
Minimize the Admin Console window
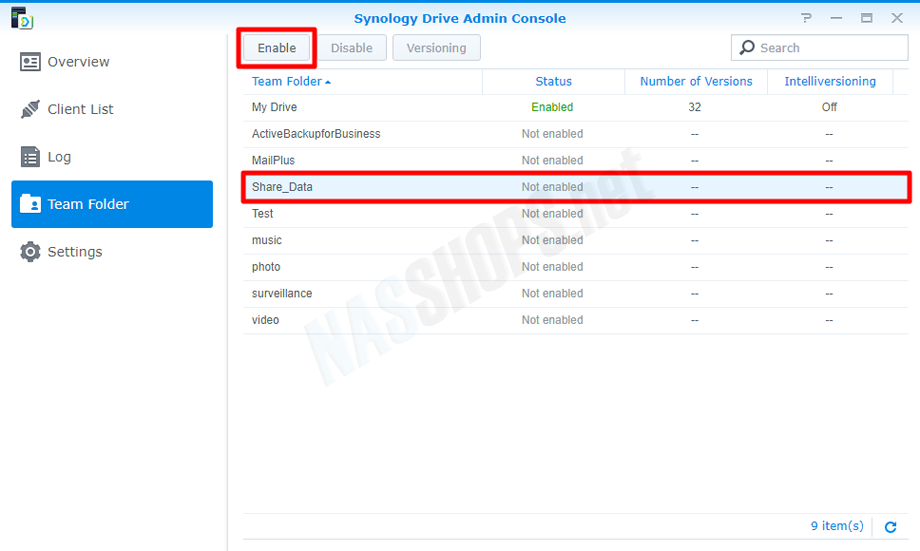[836, 18]
